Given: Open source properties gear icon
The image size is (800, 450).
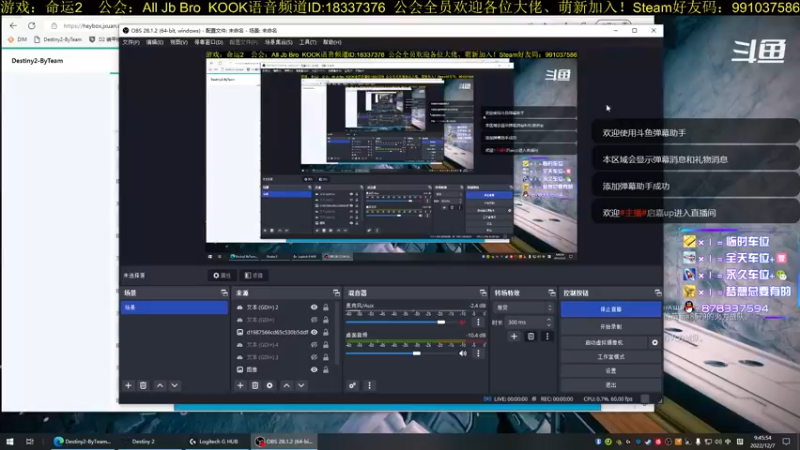Looking at the screenshot, I should [x=269, y=386].
